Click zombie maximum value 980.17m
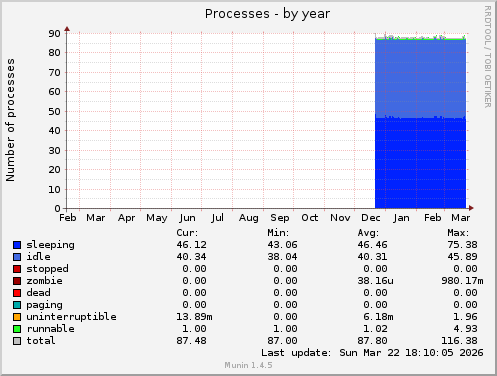 463,281
